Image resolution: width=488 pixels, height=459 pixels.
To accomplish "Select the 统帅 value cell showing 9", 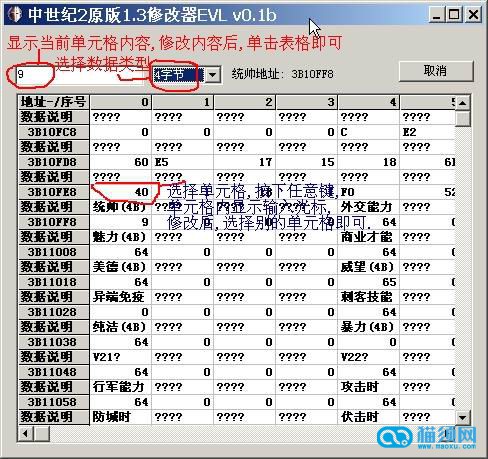I will (x=121, y=222).
